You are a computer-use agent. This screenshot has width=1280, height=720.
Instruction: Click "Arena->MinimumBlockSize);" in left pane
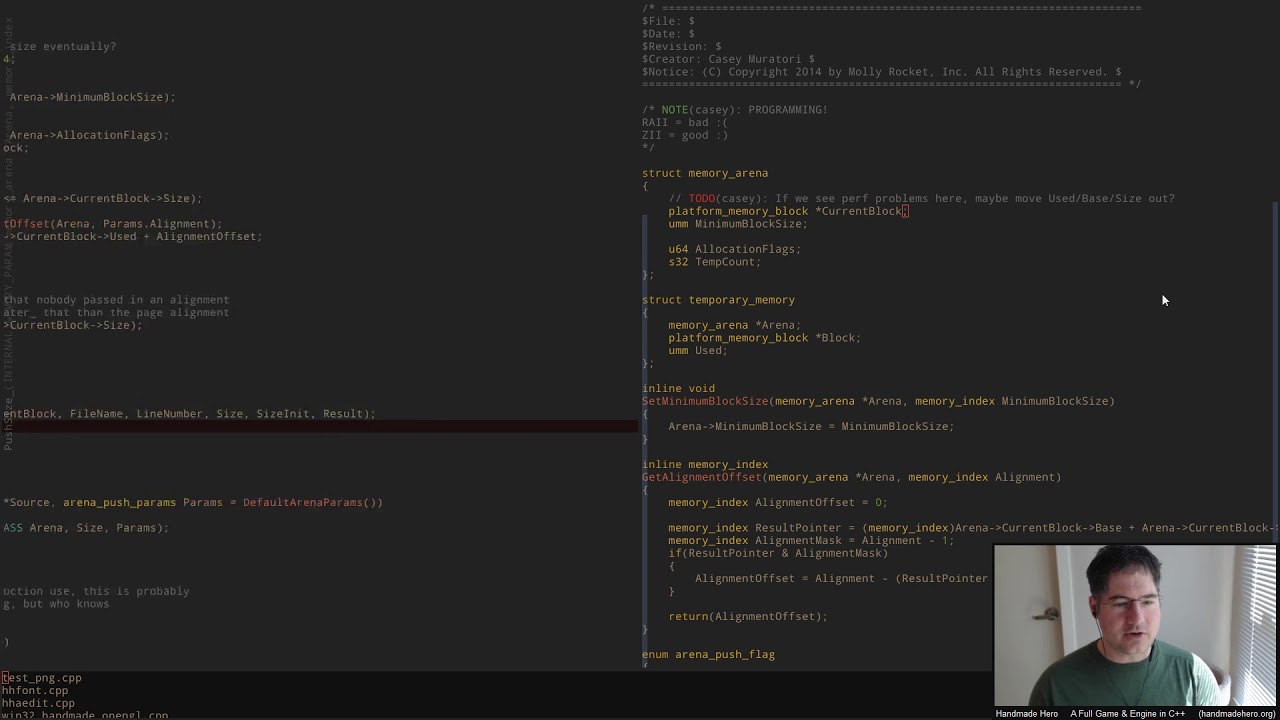coord(92,97)
